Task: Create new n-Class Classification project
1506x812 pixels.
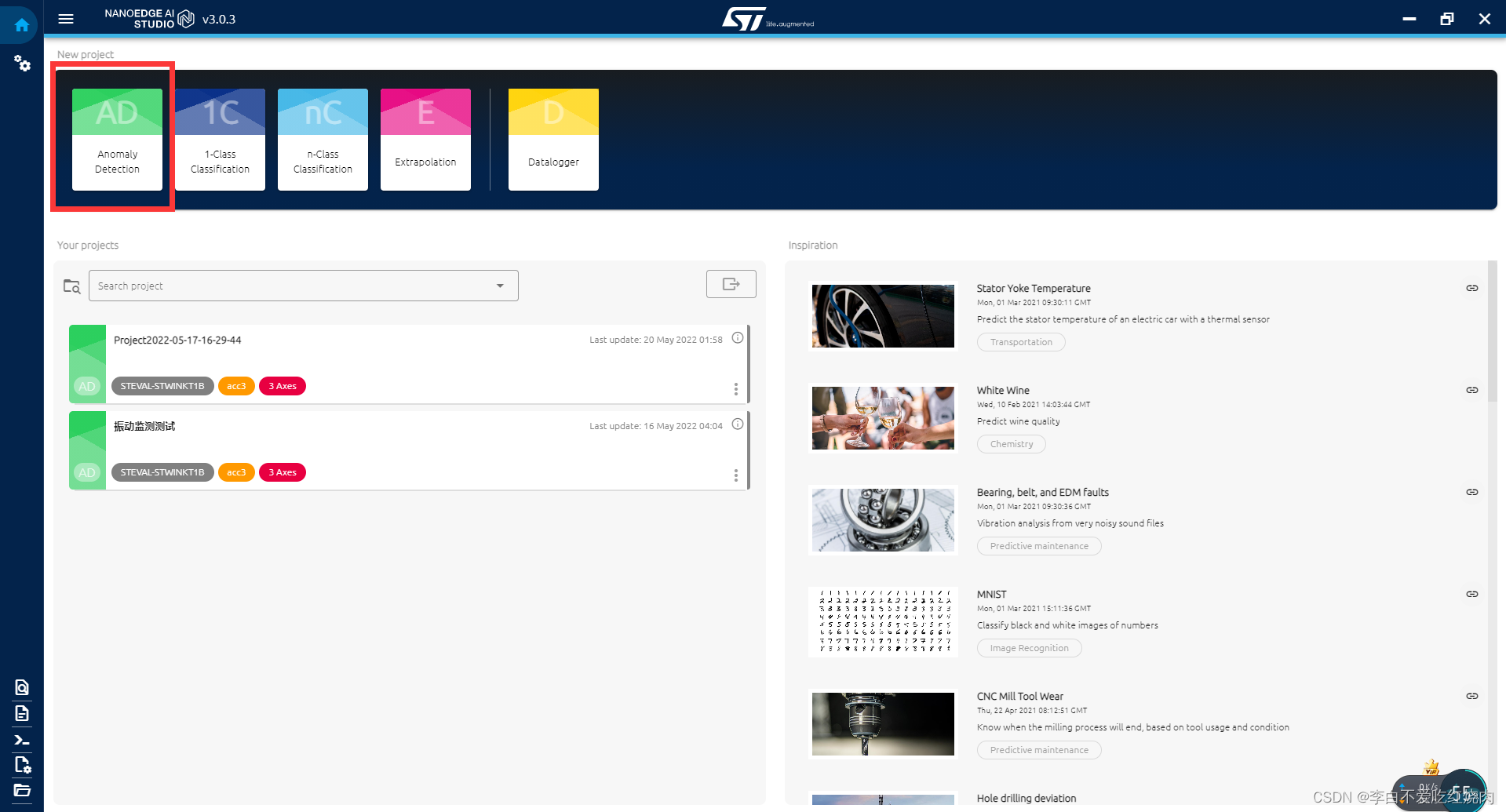Action: click(x=323, y=139)
